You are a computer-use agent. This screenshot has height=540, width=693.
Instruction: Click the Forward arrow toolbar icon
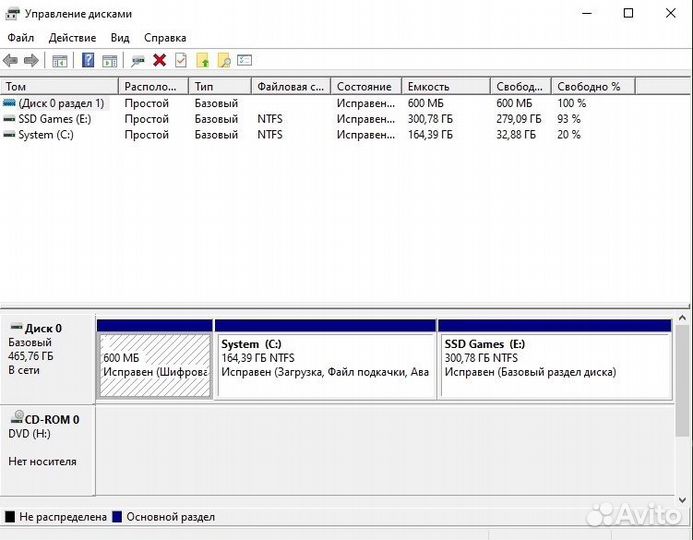pyautogui.click(x=31, y=60)
